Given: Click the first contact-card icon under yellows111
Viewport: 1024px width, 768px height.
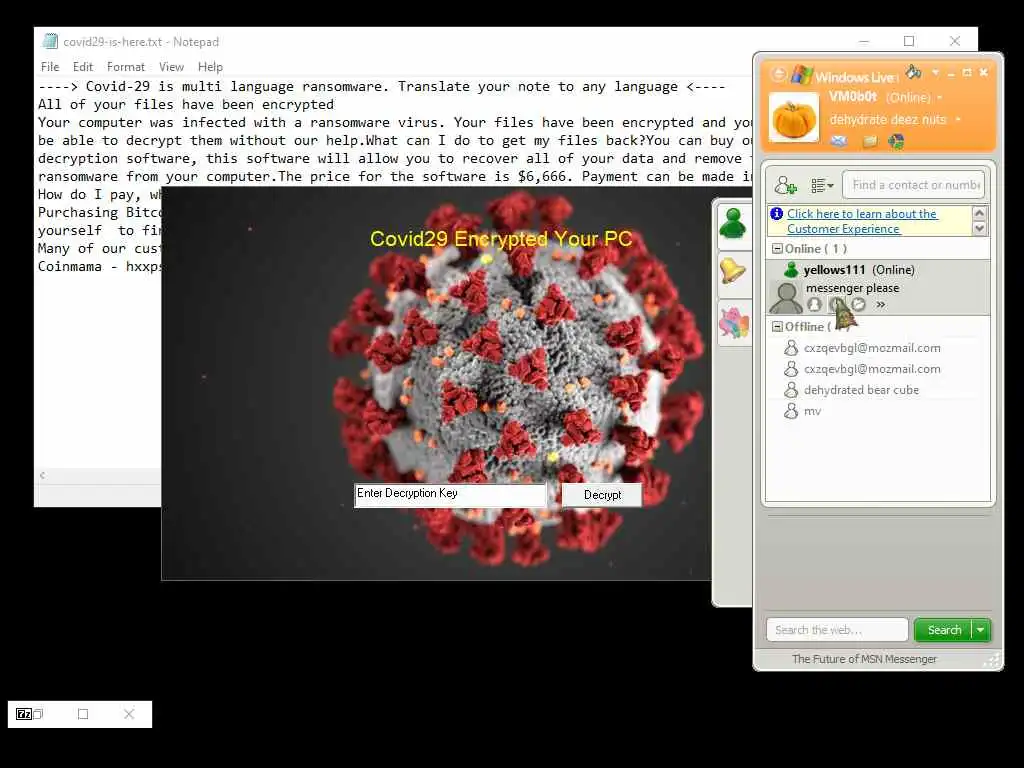Looking at the screenshot, I should pyautogui.click(x=814, y=304).
